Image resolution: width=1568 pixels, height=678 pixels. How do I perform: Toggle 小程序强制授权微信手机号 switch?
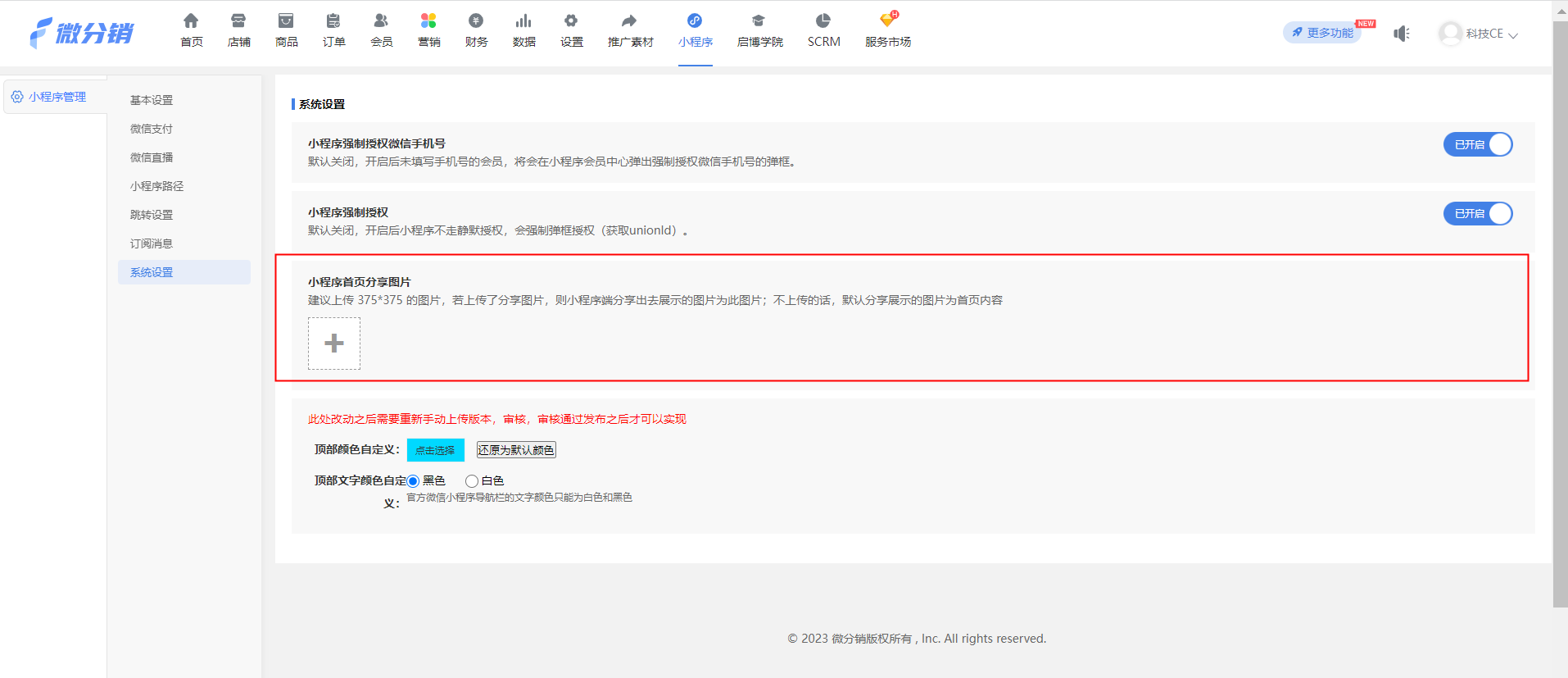click(1477, 144)
